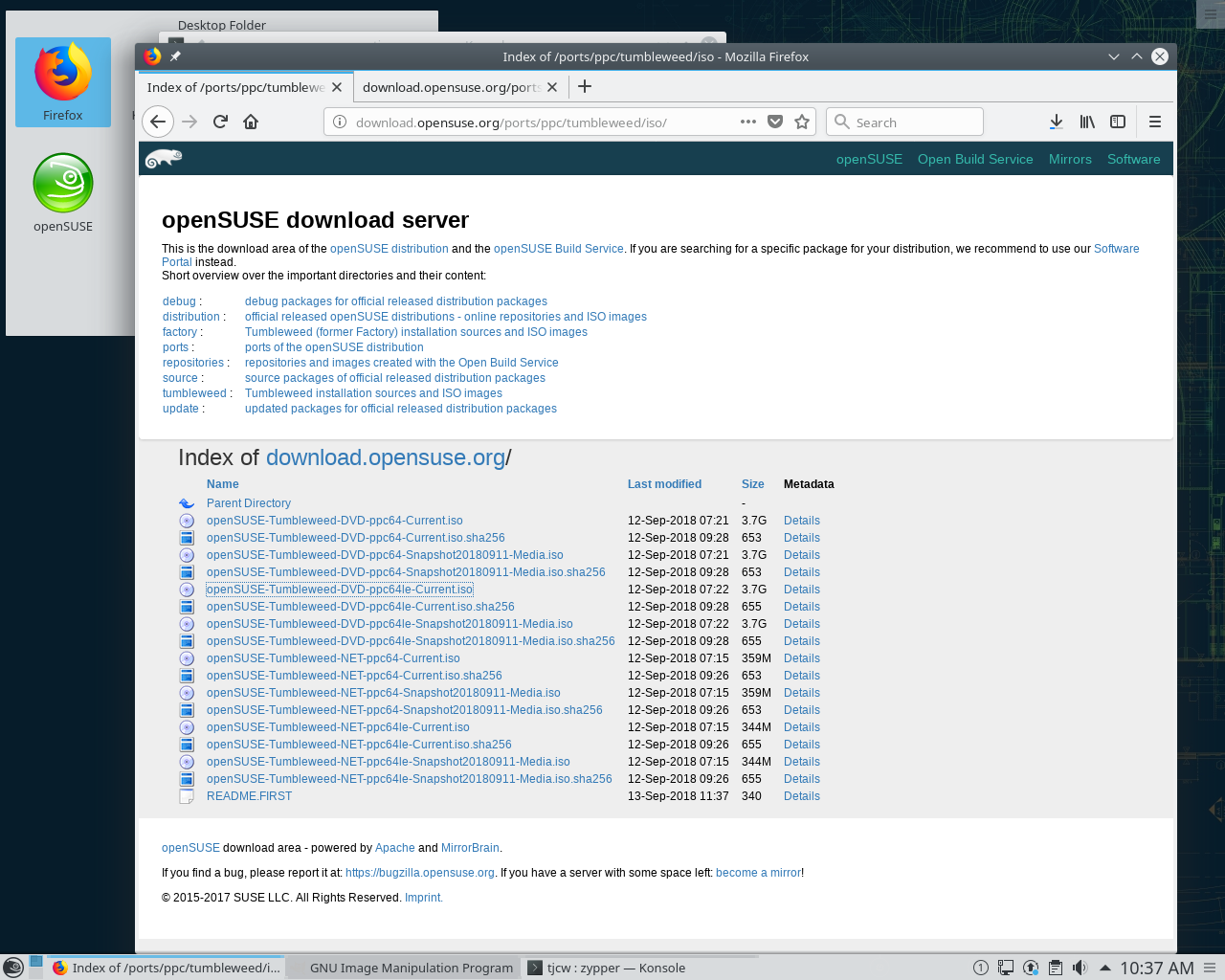This screenshot has width=1225, height=980.
Task: Click the back navigation arrow
Action: [158, 122]
